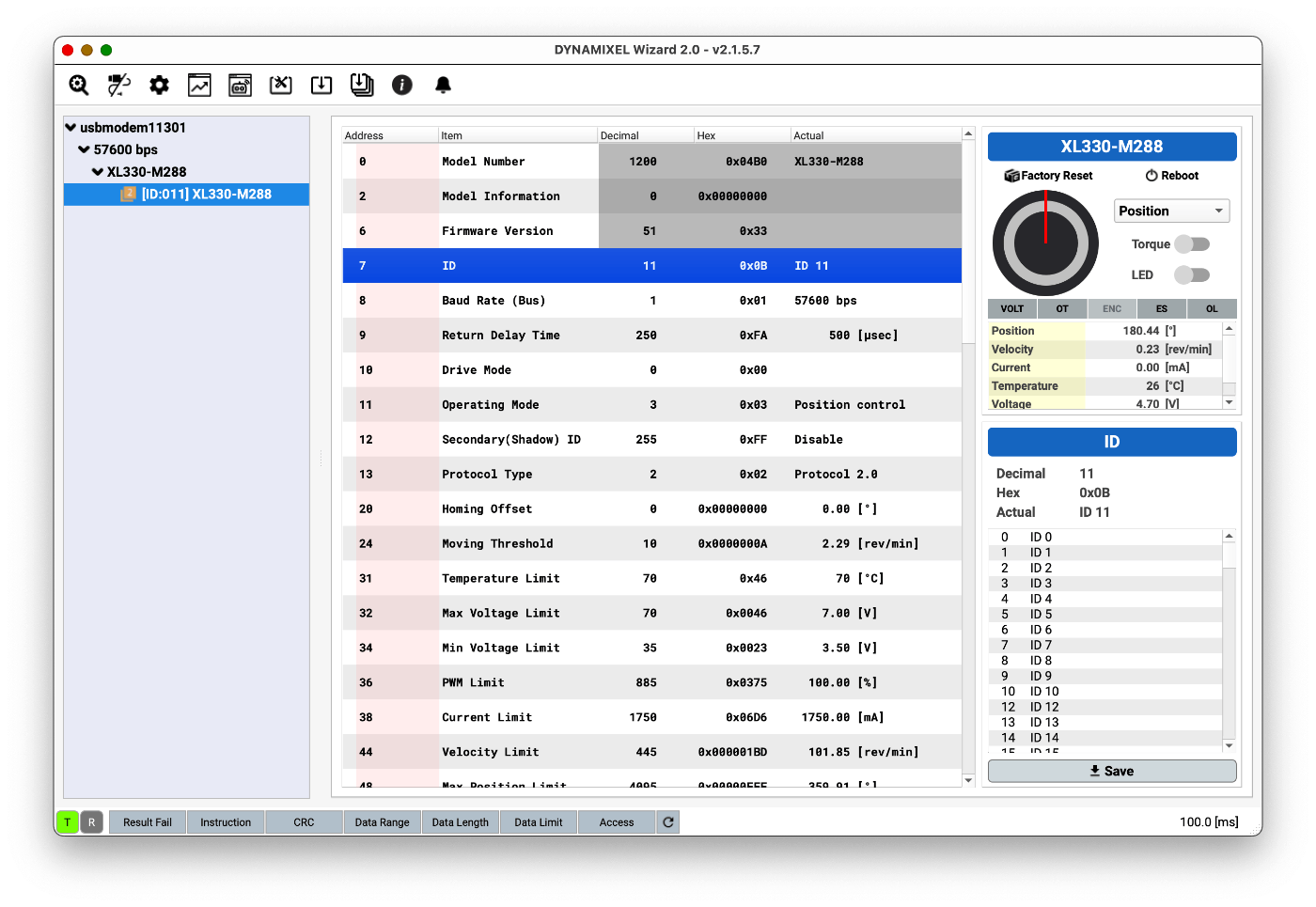Image resolution: width=1316 pixels, height=907 pixels.
Task: Click the ENC error indicator
Action: click(1112, 308)
